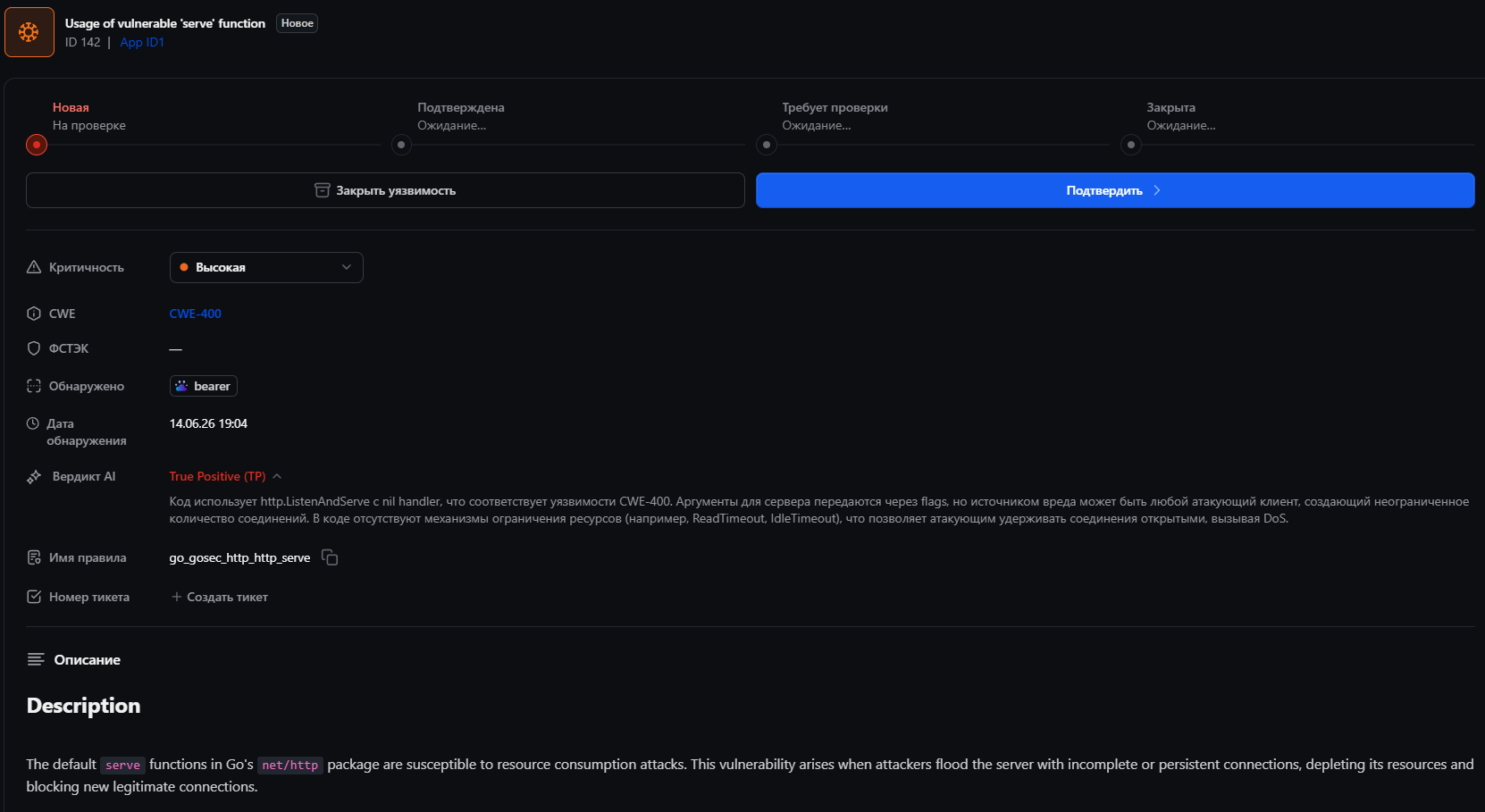The width and height of the screenshot is (1485, 812).
Task: Select the Закрыта step marker
Action: [x=1131, y=145]
